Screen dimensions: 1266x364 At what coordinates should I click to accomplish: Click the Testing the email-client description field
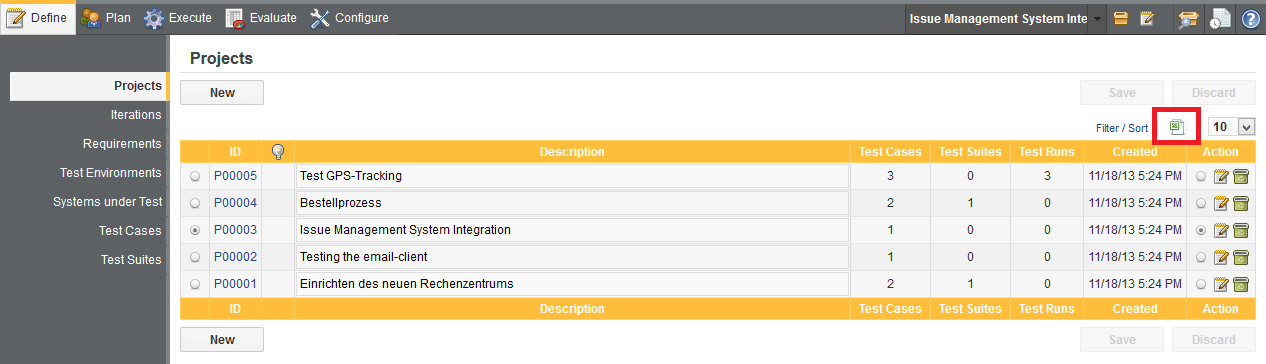coord(572,257)
